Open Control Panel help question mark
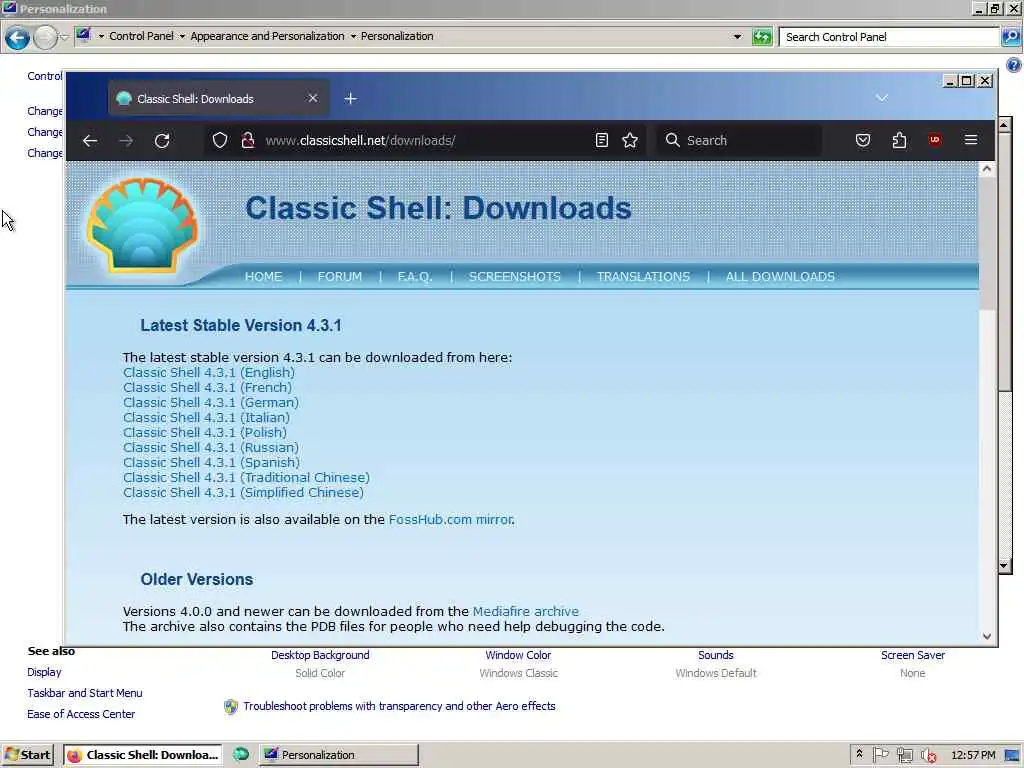The height and width of the screenshot is (768, 1024). click(x=1014, y=65)
